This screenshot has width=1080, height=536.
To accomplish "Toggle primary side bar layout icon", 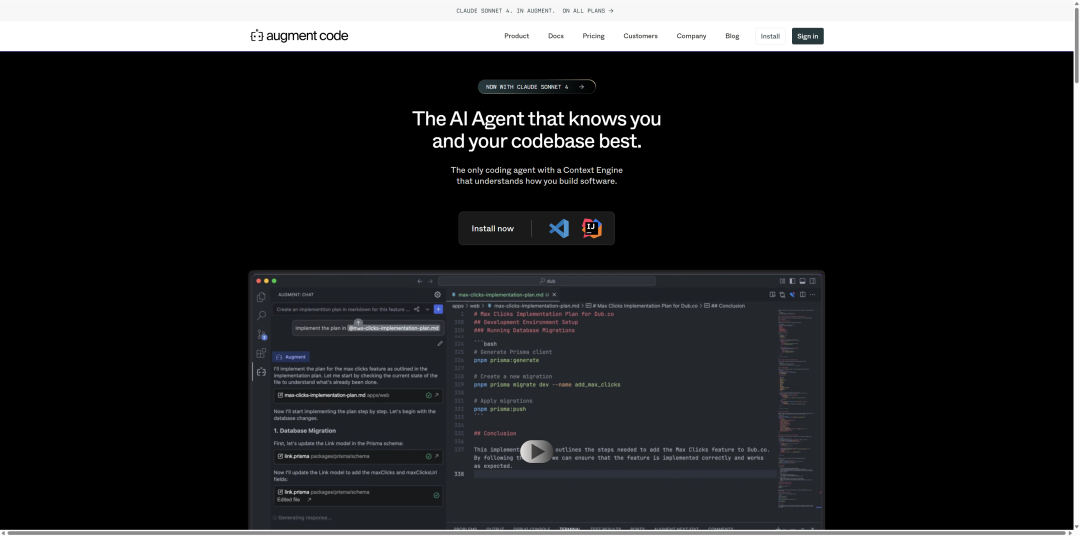I will [792, 281].
